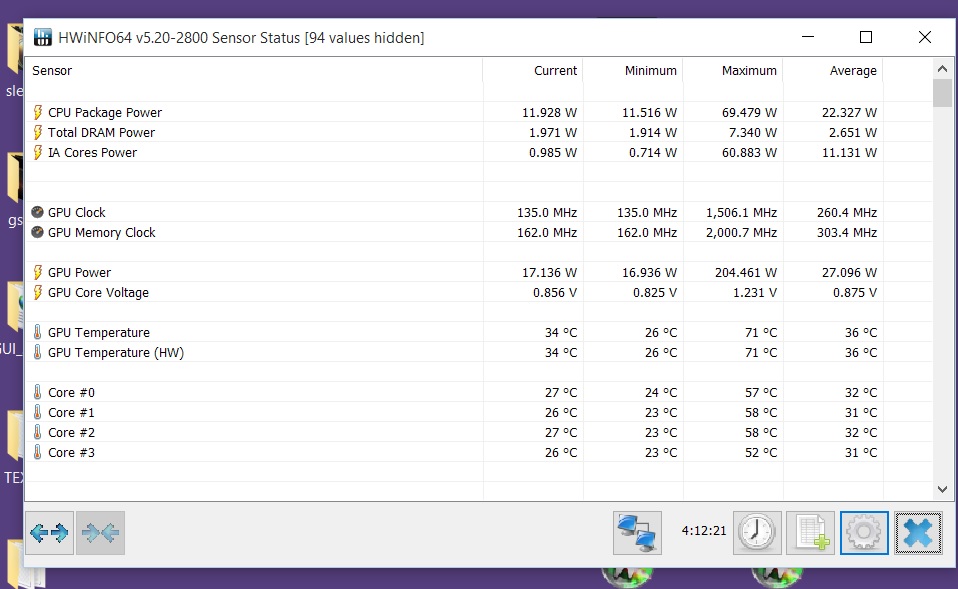
Task: Click the GPU Core Voltage lightning icon
Action: [x=38, y=293]
